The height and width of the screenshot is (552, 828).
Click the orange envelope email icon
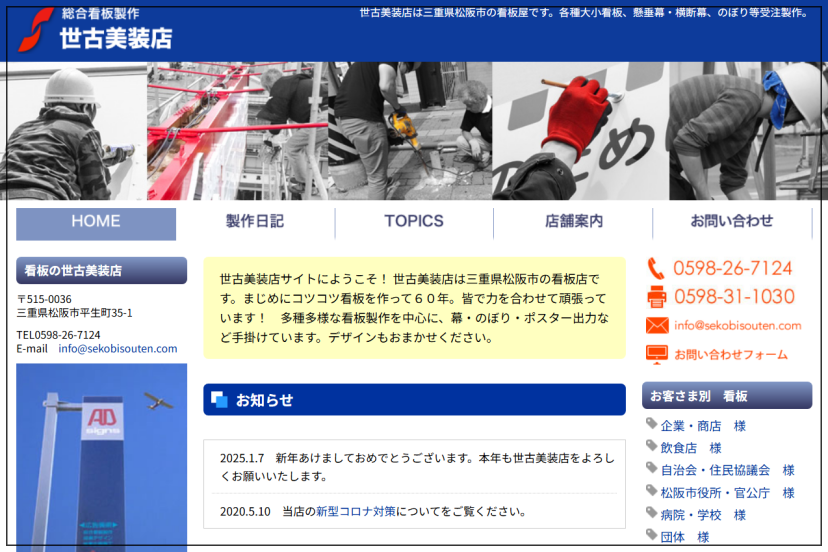[x=656, y=325]
